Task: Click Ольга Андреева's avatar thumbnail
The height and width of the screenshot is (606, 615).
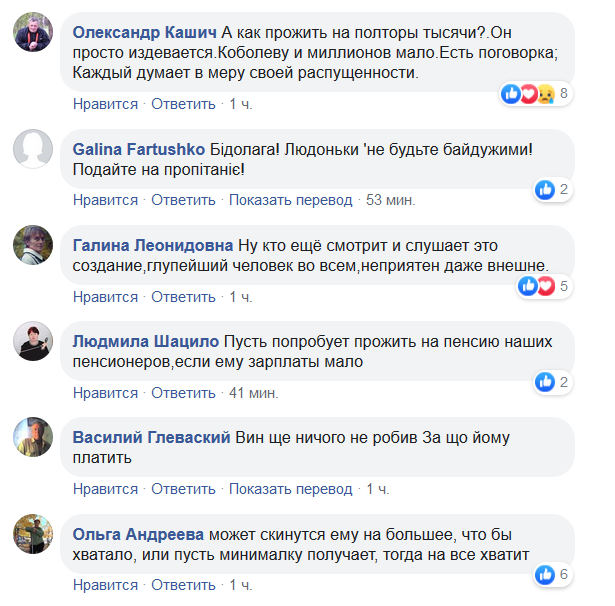Action: click(x=33, y=534)
